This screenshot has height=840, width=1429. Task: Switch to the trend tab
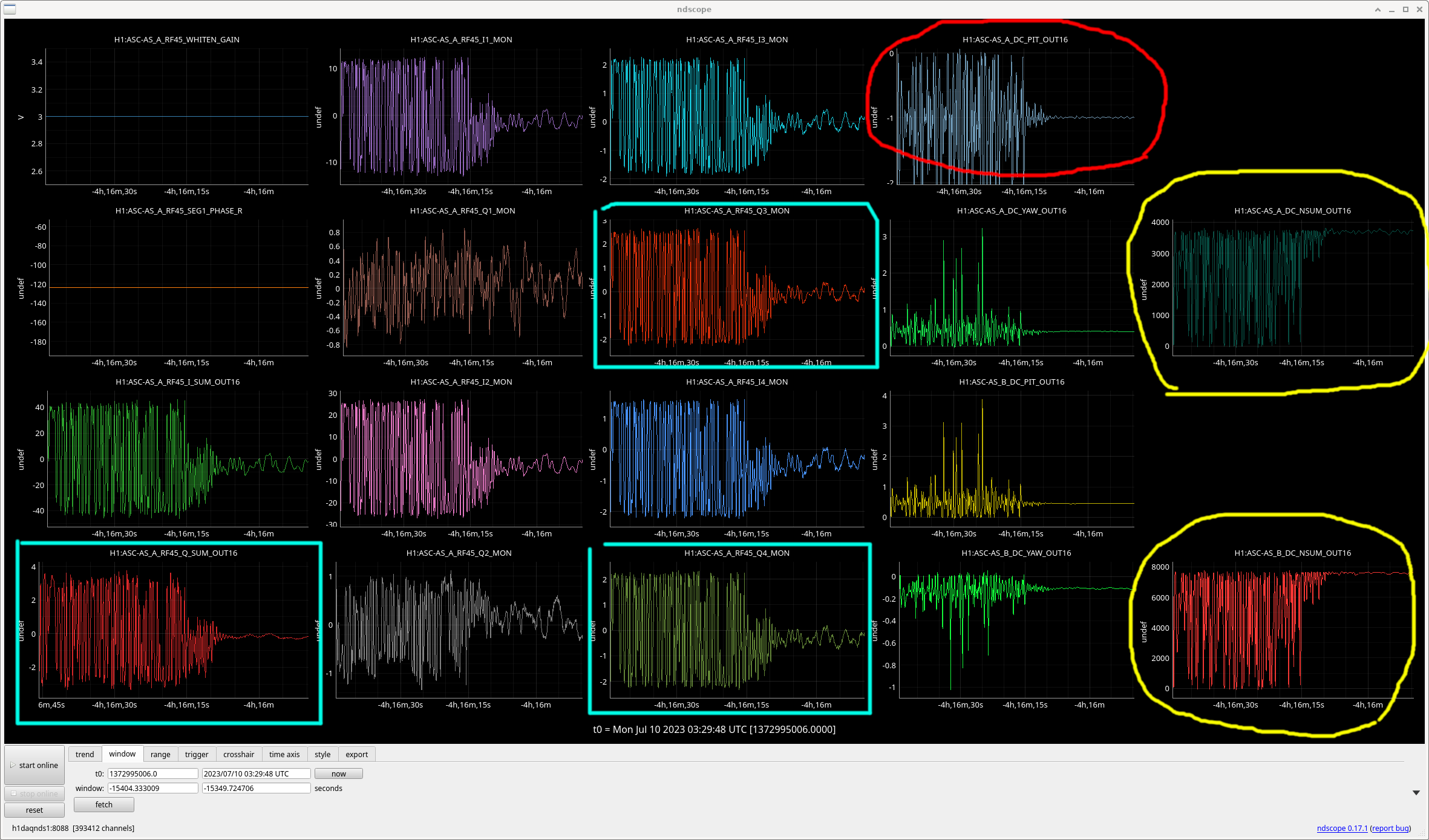(85, 754)
